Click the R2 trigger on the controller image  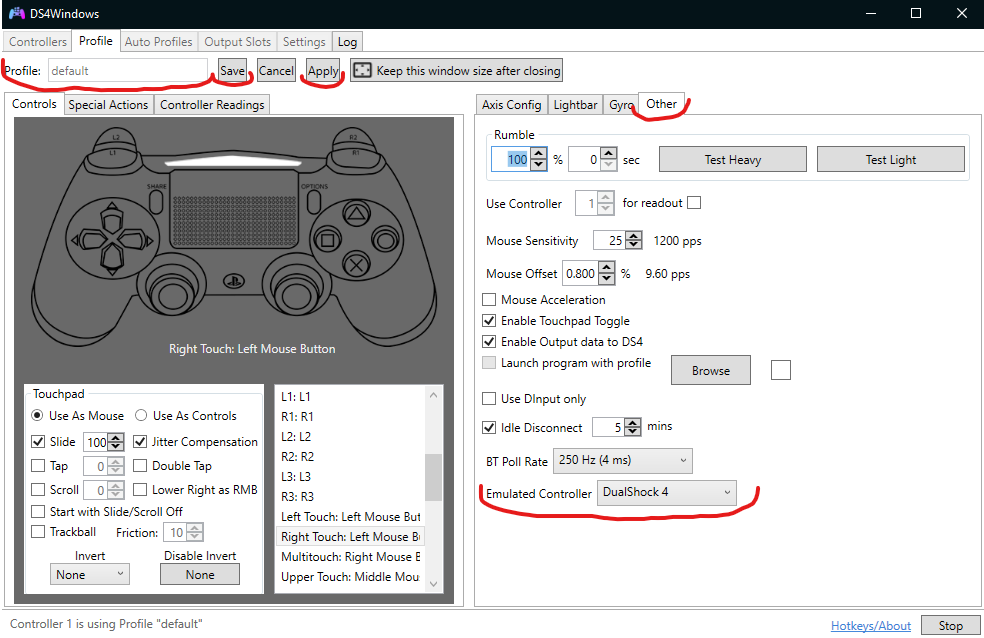pos(353,136)
